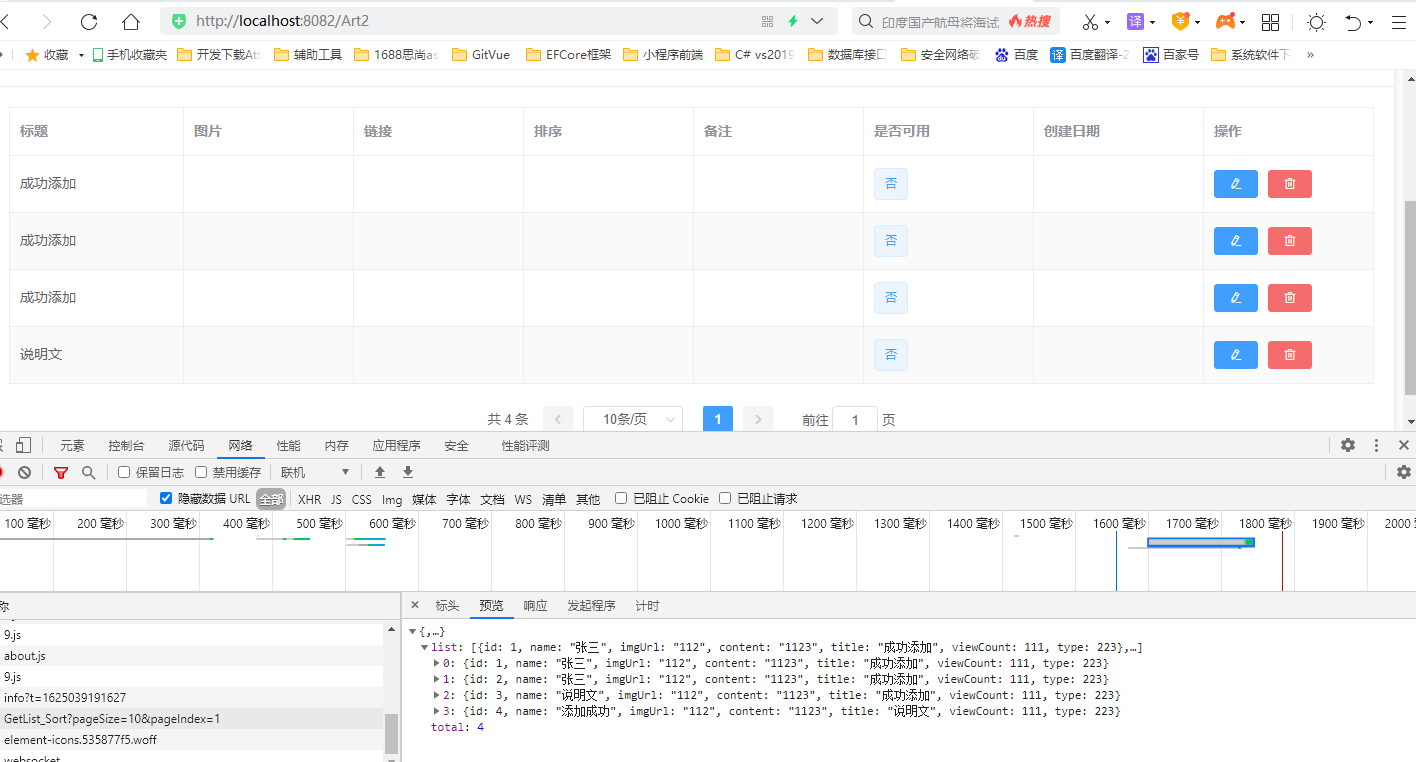Expand item 0 in the JSON list
The image size is (1416, 762).
tap(436, 663)
